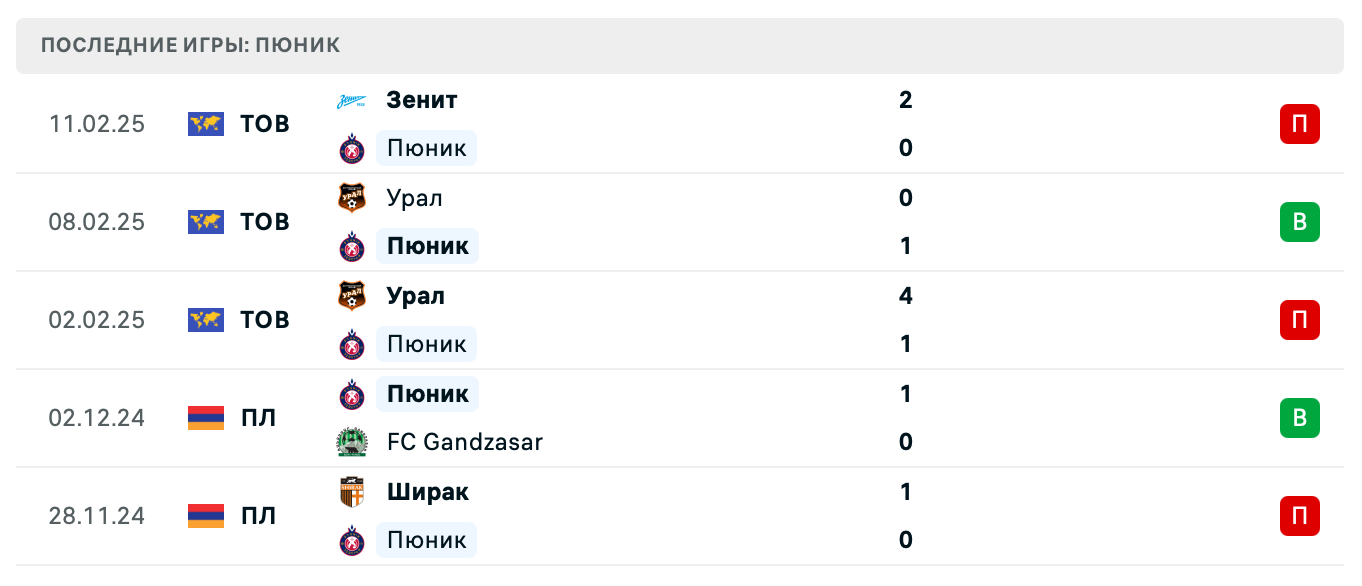Screen dimensions: 1362x586
Task: Click the Последние игры: Пюник header
Action: pyautogui.click(x=191, y=45)
